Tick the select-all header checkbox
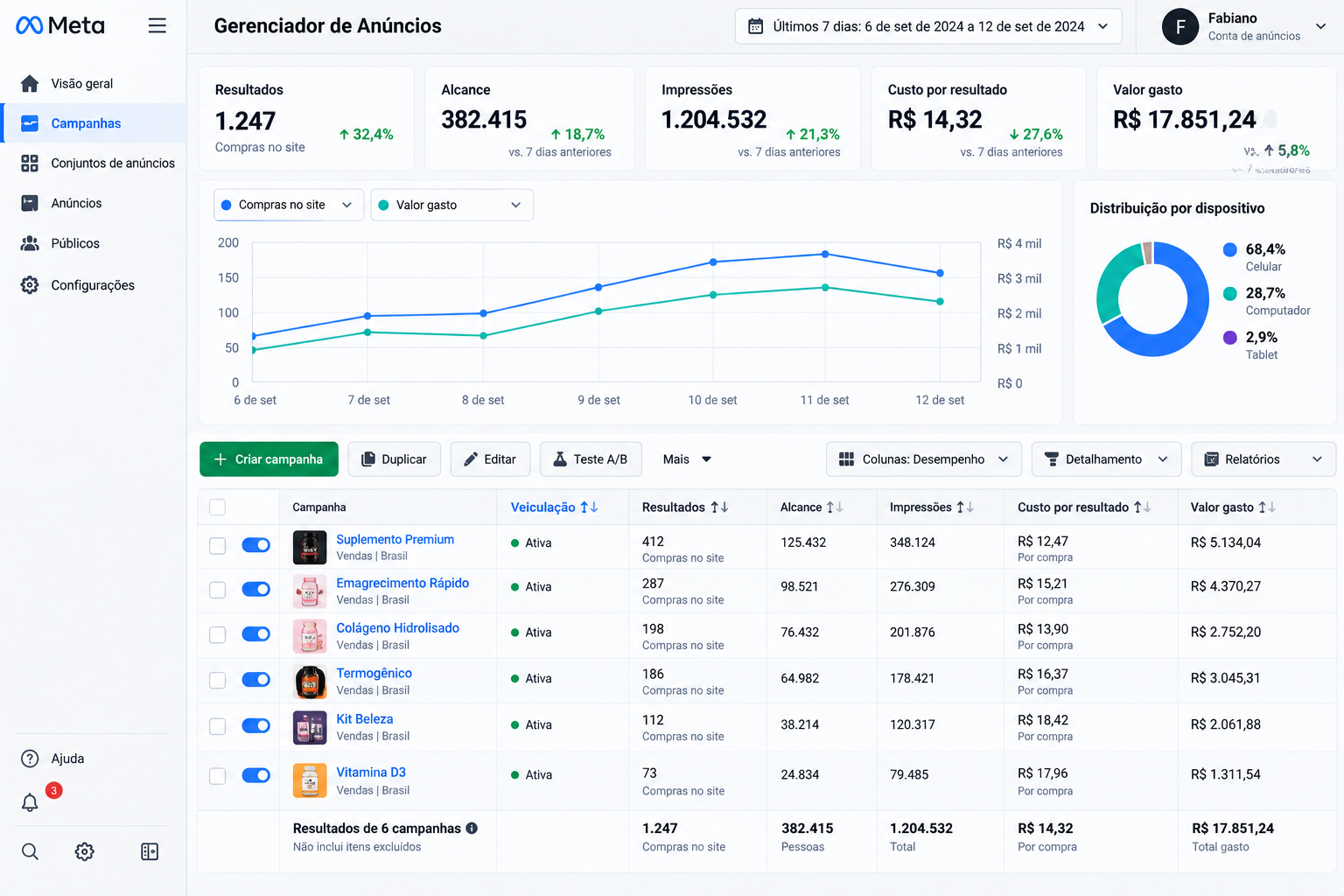The image size is (1344, 896). coord(218,507)
